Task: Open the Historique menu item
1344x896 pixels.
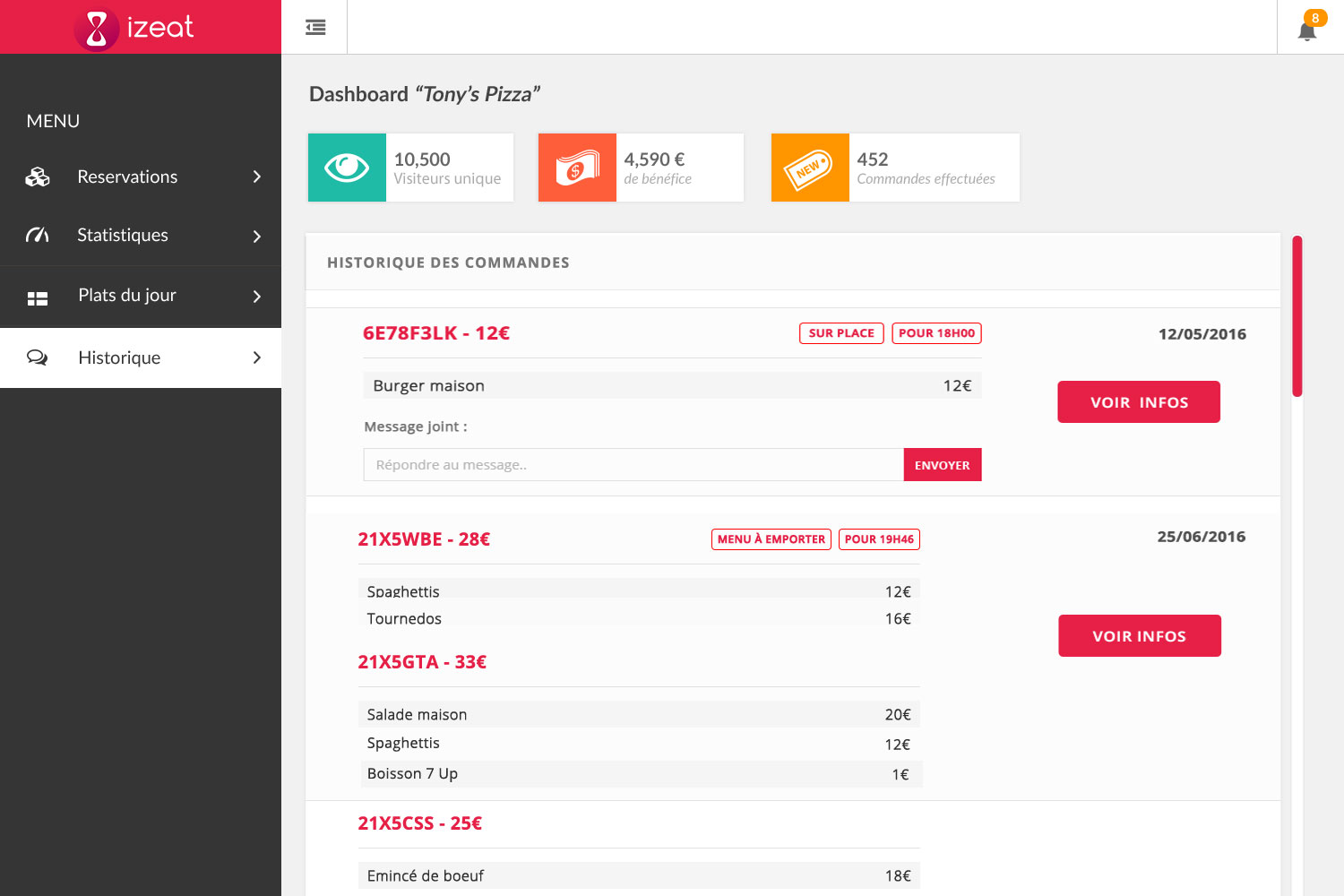Action: (119, 358)
